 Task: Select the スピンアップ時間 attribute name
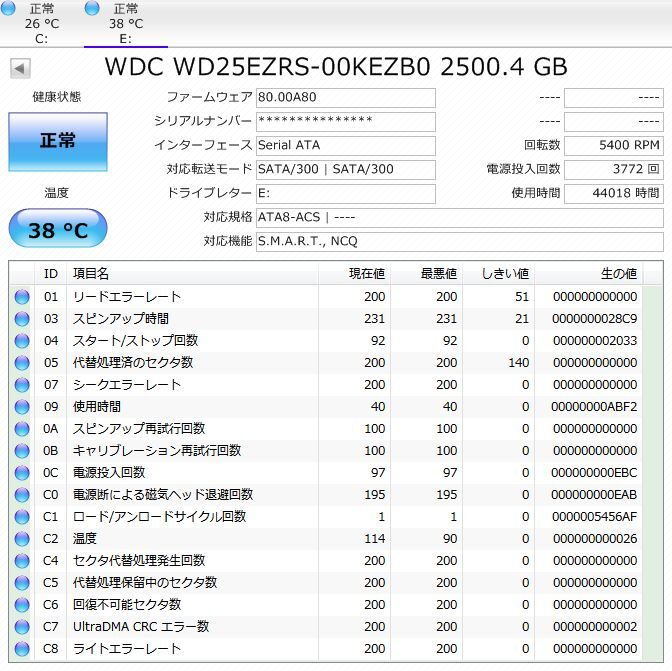[121, 319]
